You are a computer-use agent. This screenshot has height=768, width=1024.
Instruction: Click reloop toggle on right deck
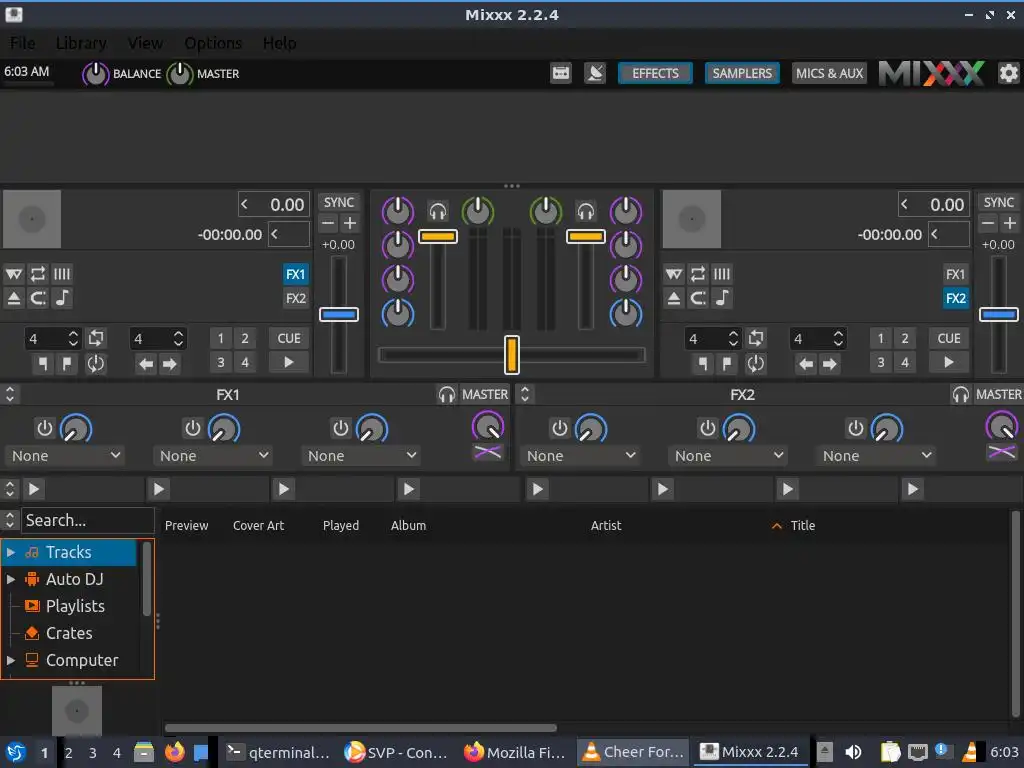pos(756,364)
